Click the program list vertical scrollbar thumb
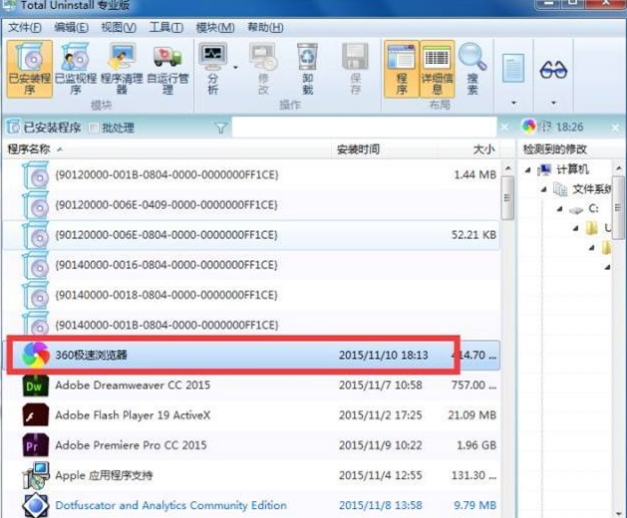The height and width of the screenshot is (518, 627). click(507, 198)
